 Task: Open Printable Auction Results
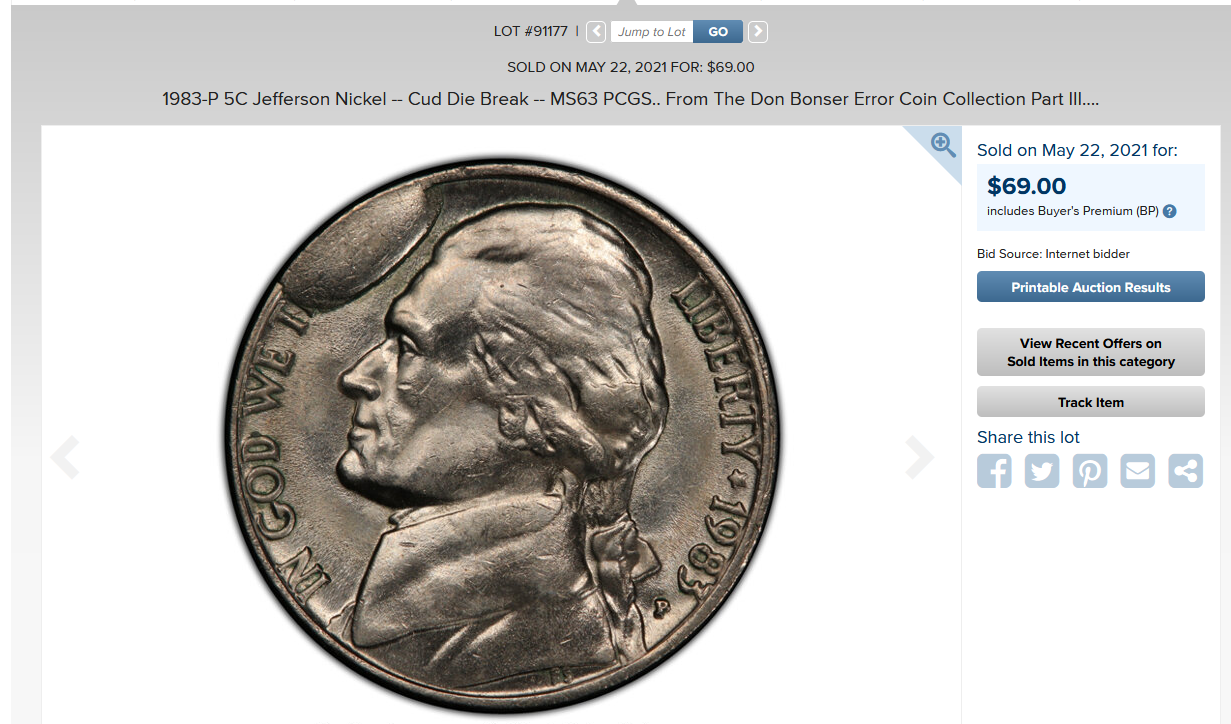point(1091,287)
